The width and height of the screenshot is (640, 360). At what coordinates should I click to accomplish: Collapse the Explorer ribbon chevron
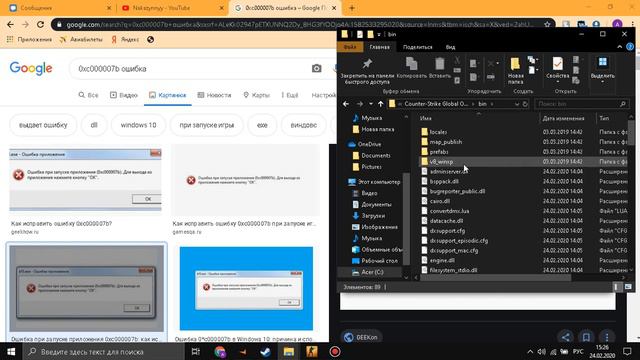[x=620, y=47]
